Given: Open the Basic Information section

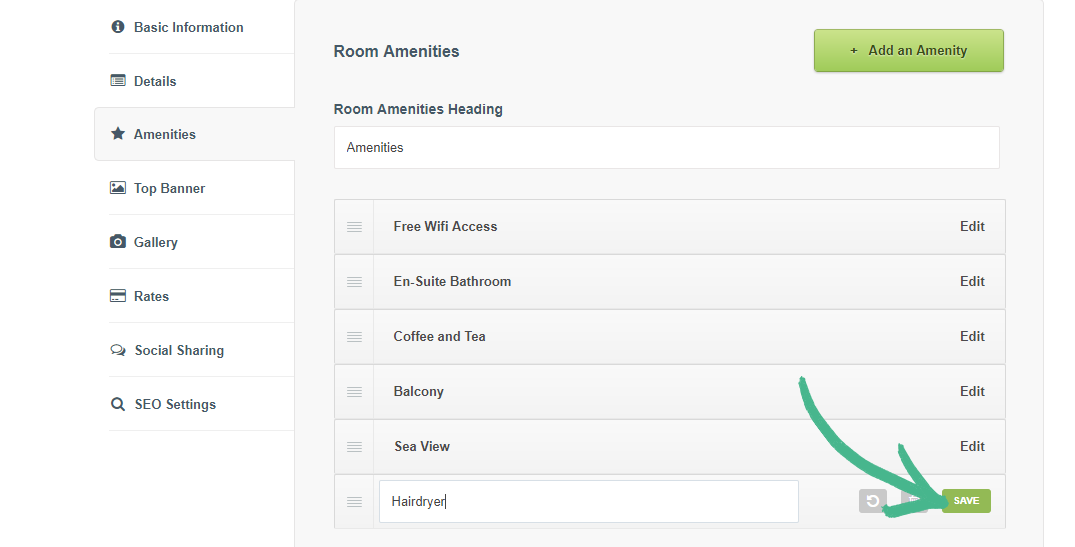Looking at the screenshot, I should (188, 27).
